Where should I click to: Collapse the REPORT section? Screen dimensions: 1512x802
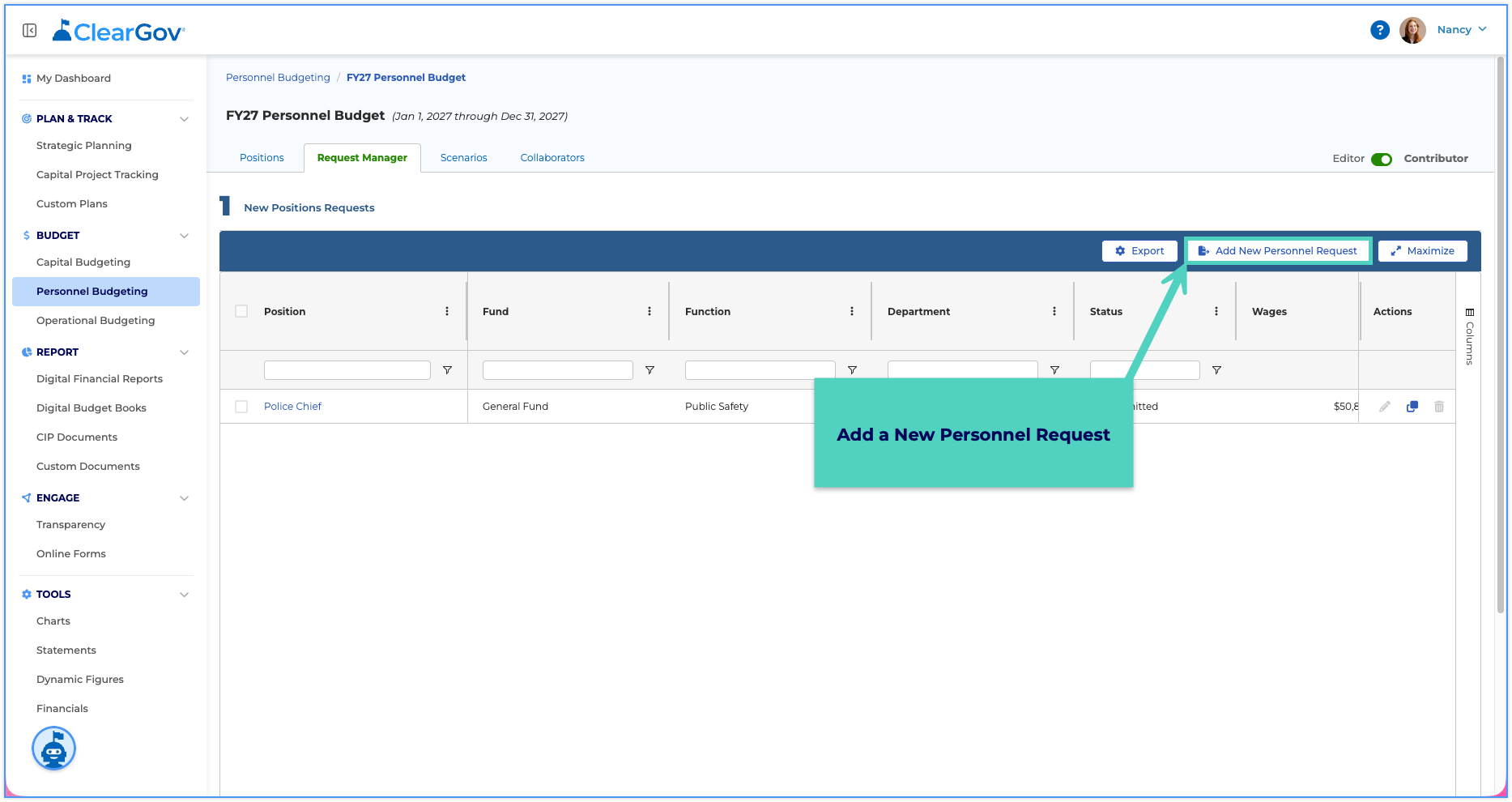184,352
